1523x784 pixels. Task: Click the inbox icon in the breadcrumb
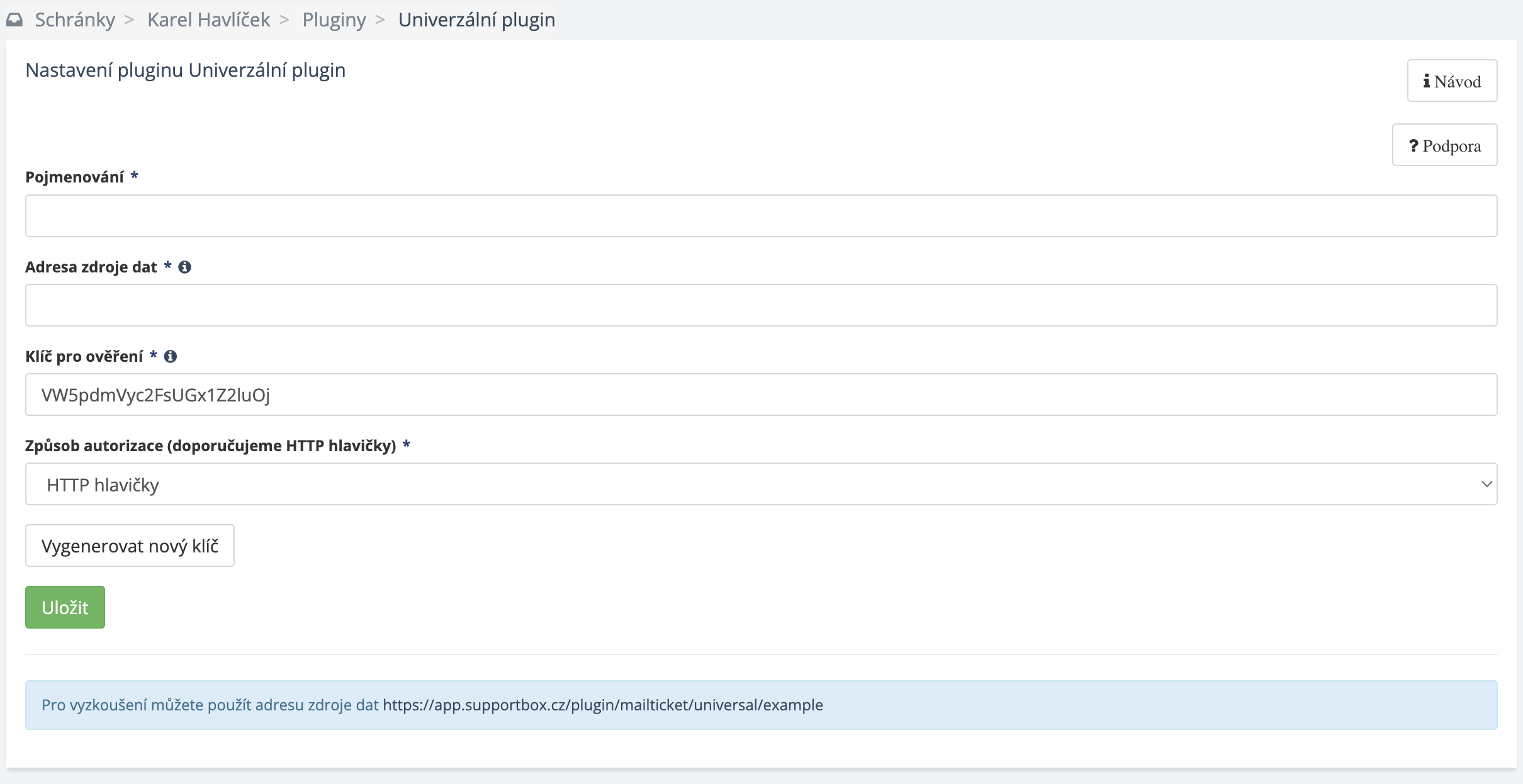tap(14, 20)
